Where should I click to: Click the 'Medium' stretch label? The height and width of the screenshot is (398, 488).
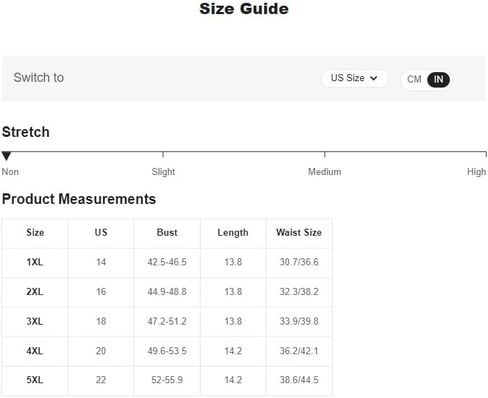coord(324,172)
